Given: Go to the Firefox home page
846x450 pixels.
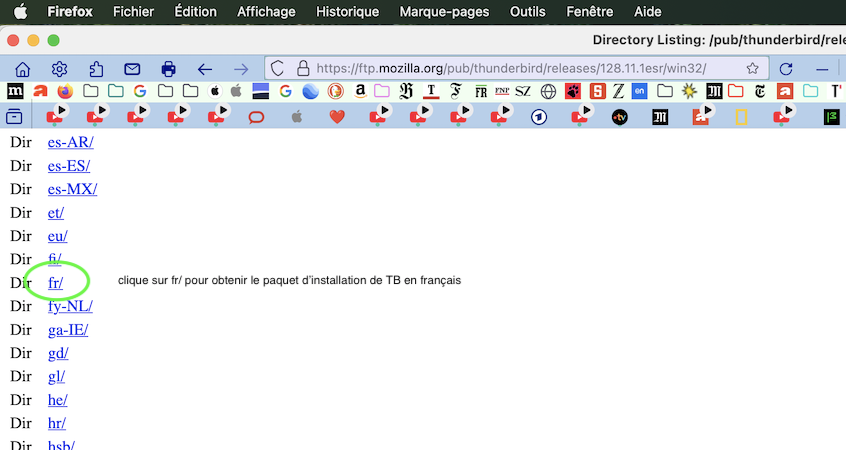Looking at the screenshot, I should 23,69.
